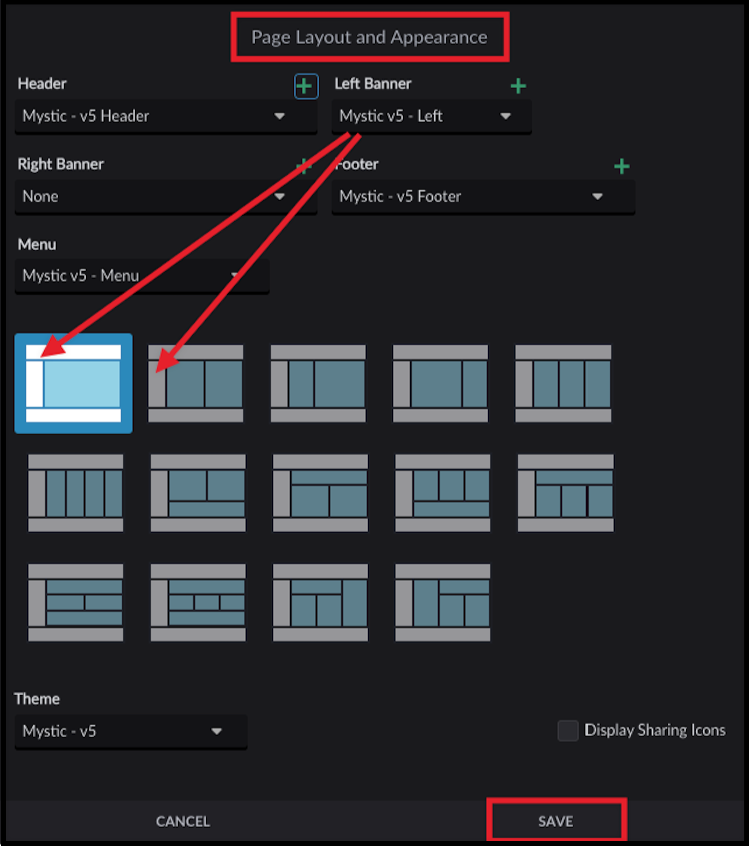749x846 pixels.
Task: Select layout with two columns above one row
Action: (198, 493)
